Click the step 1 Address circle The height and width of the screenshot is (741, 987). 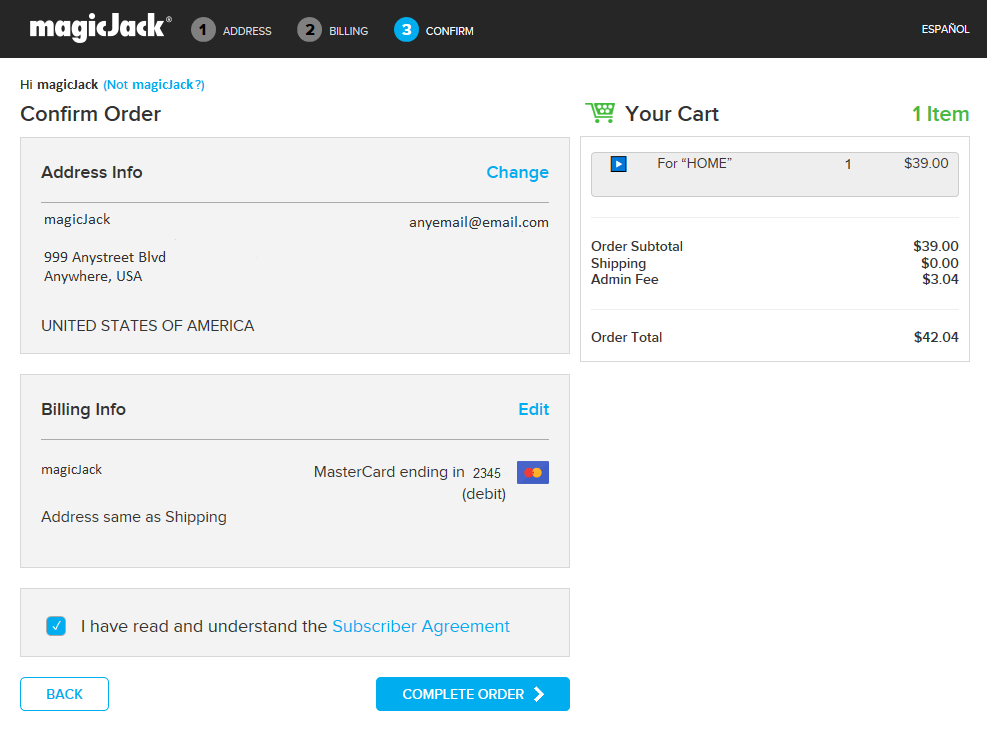point(203,30)
